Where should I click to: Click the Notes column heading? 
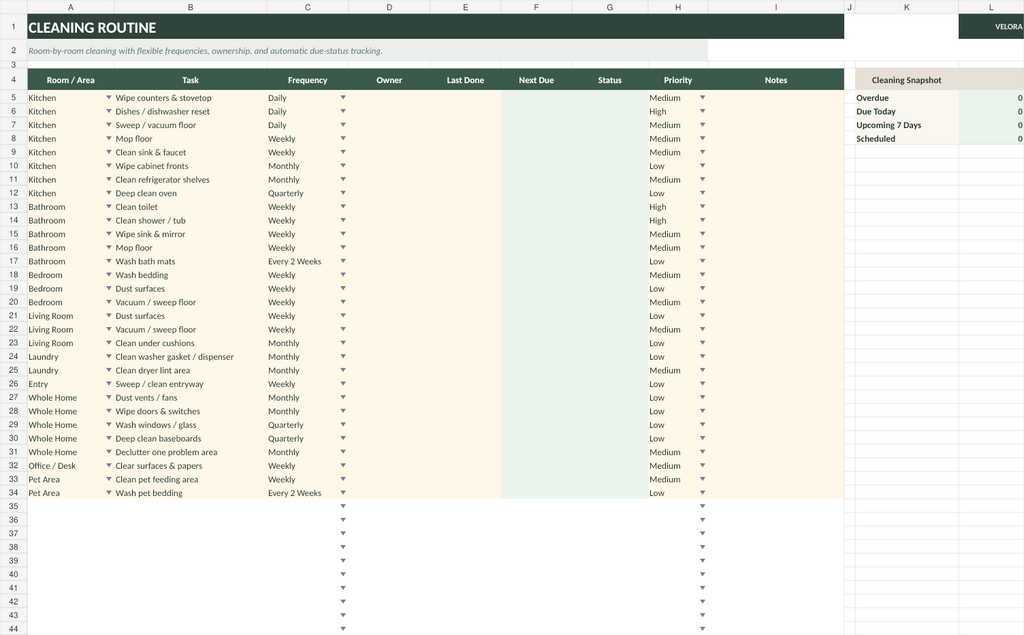(776, 80)
